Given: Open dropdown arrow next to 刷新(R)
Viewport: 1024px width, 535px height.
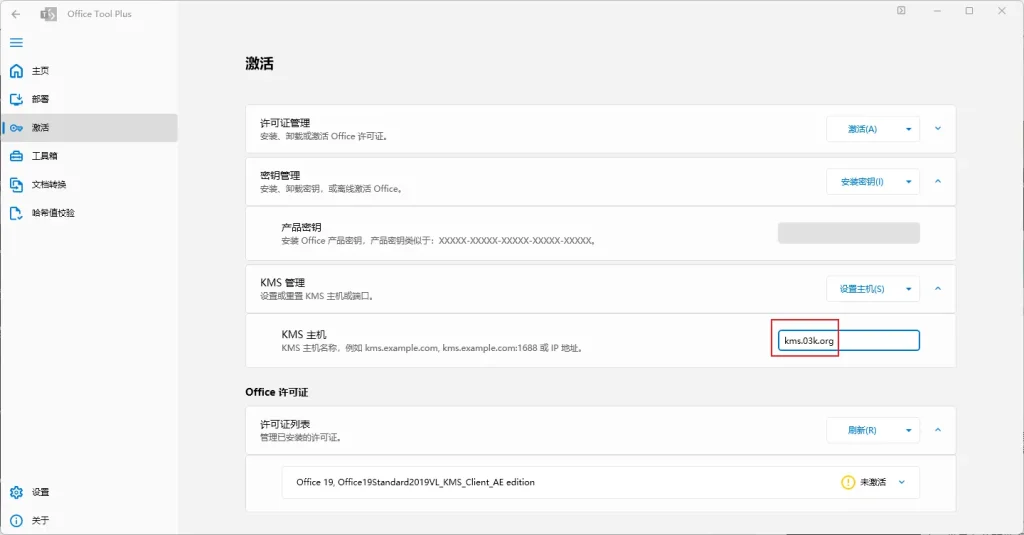Looking at the screenshot, I should (908, 430).
